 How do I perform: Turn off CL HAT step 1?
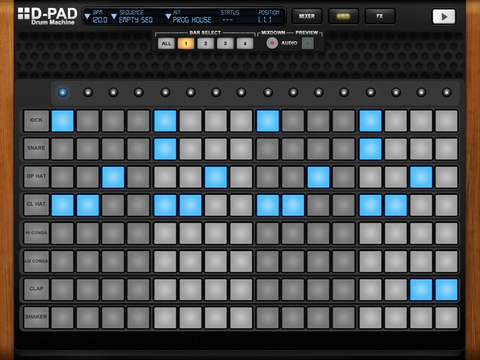pos(62,205)
